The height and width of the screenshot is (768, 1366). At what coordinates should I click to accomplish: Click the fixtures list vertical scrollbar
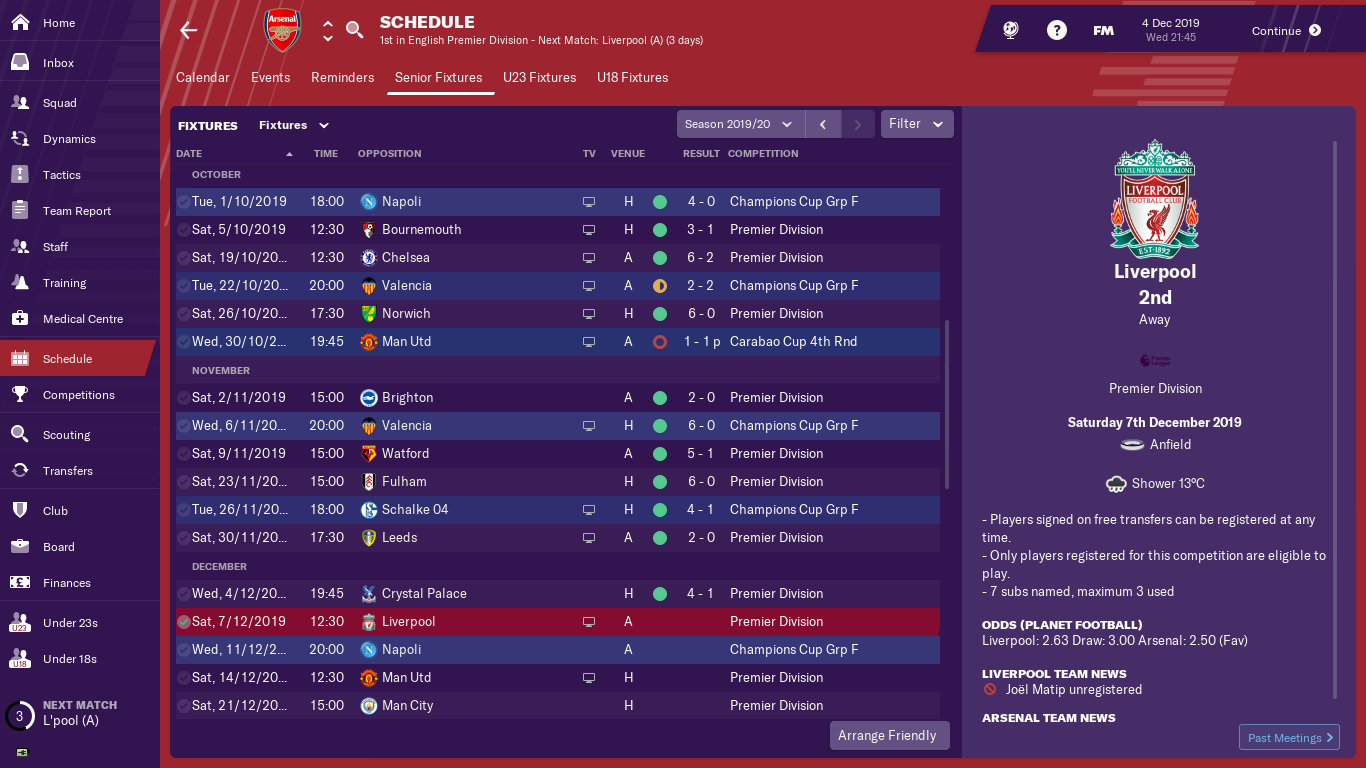(946, 405)
